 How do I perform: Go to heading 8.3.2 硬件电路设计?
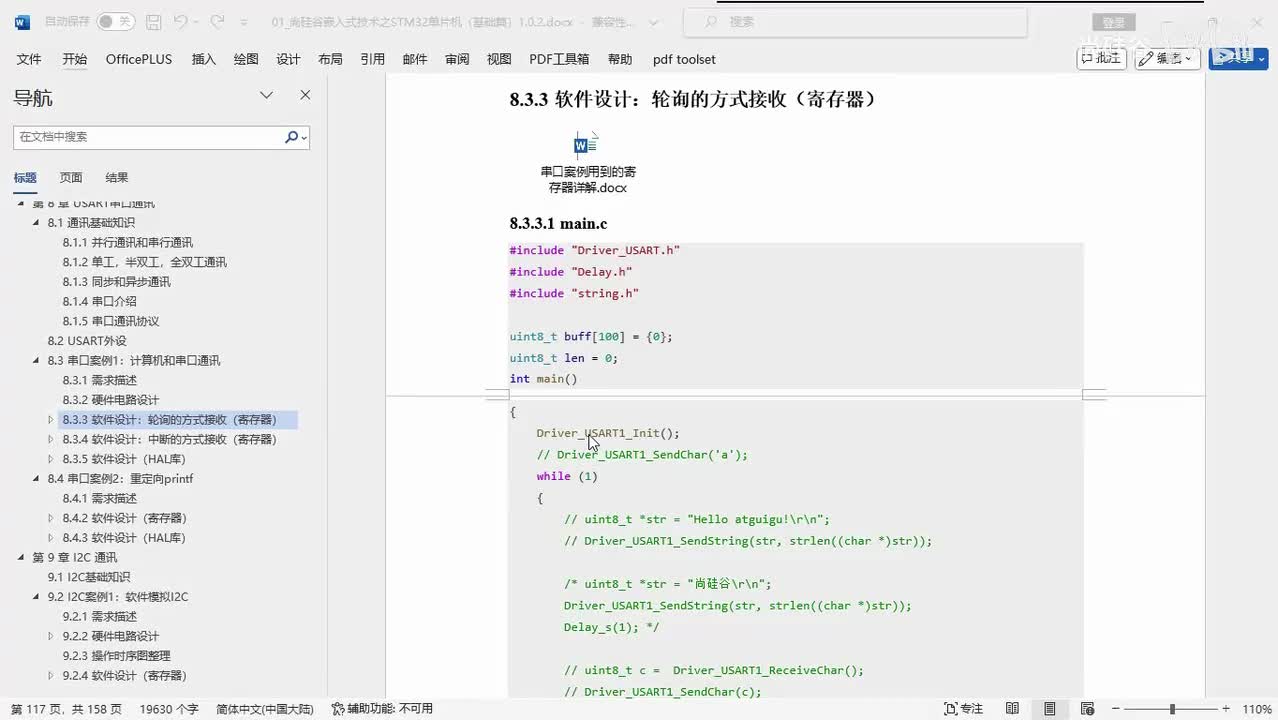(x=111, y=400)
